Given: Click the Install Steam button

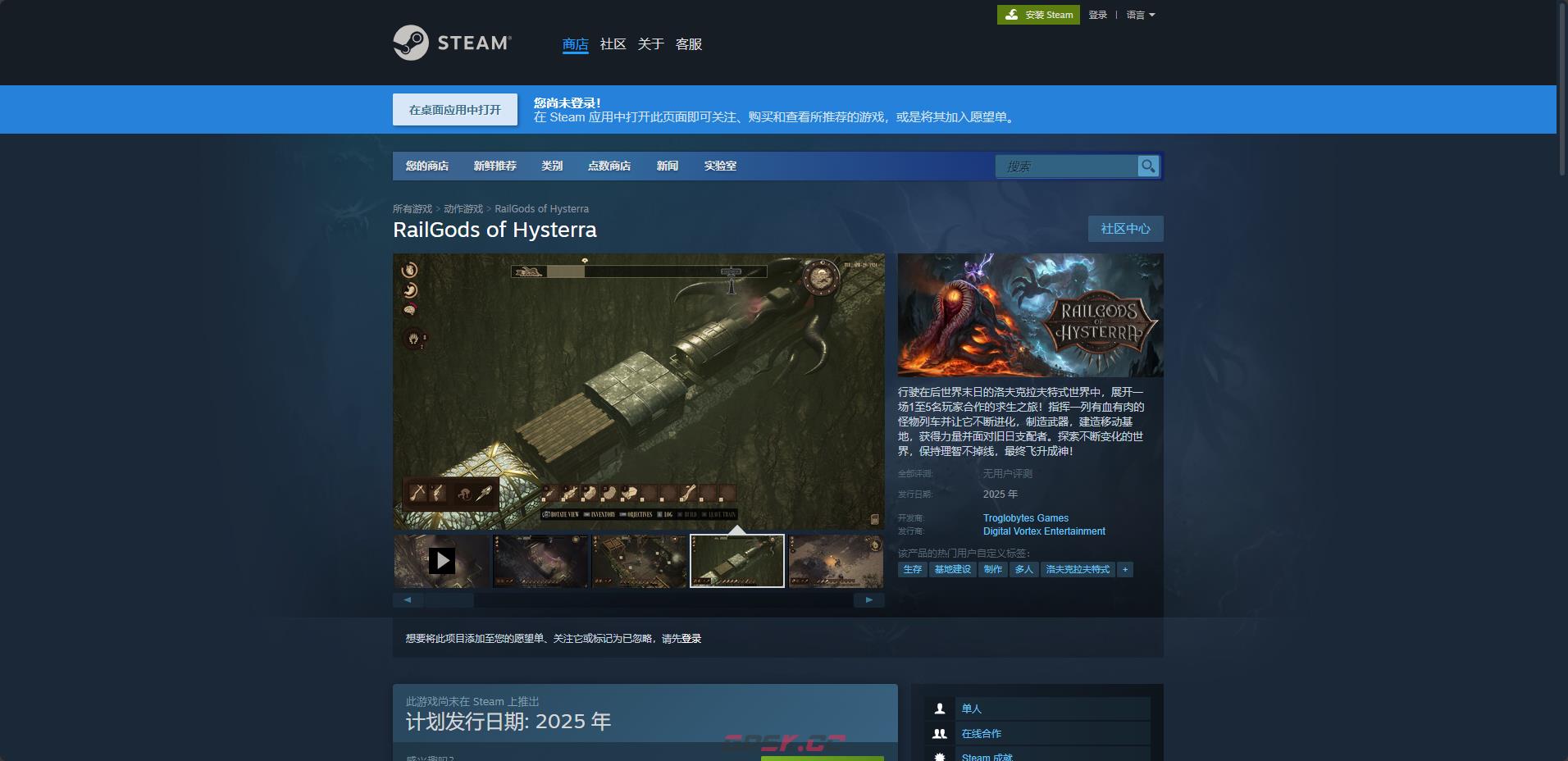Looking at the screenshot, I should point(1038,15).
